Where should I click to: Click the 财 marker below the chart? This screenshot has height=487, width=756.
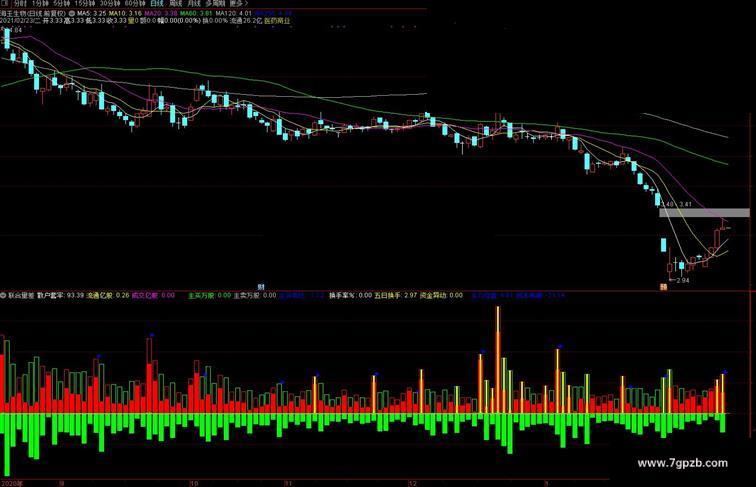(x=261, y=287)
